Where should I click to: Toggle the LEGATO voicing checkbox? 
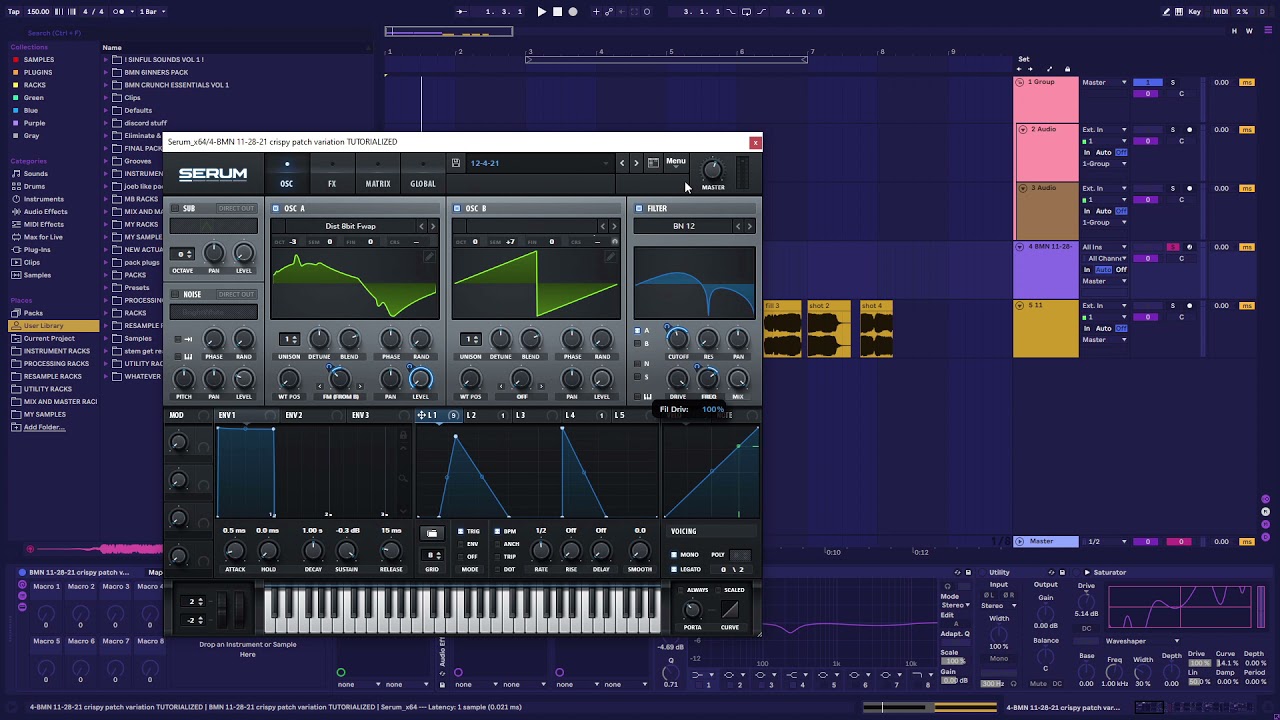tap(674, 569)
